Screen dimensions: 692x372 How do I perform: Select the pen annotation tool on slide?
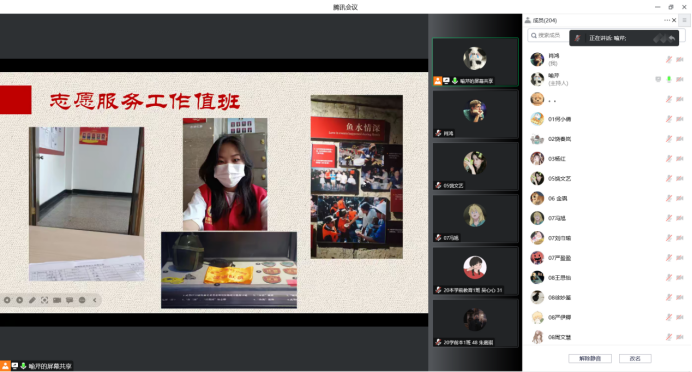[x=32, y=300]
